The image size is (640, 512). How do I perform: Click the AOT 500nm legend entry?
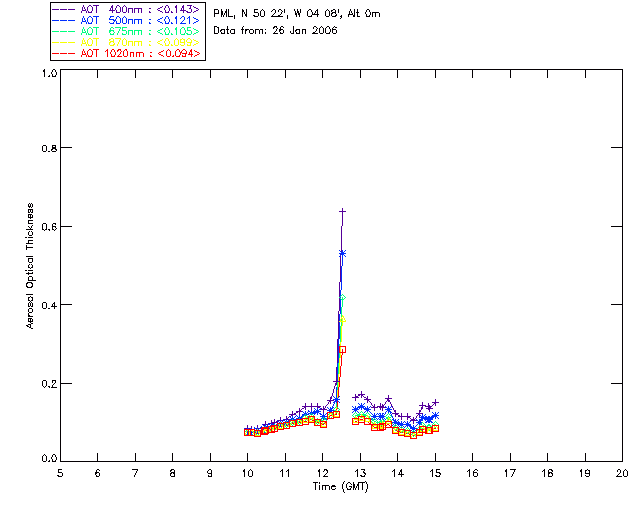click(126, 20)
